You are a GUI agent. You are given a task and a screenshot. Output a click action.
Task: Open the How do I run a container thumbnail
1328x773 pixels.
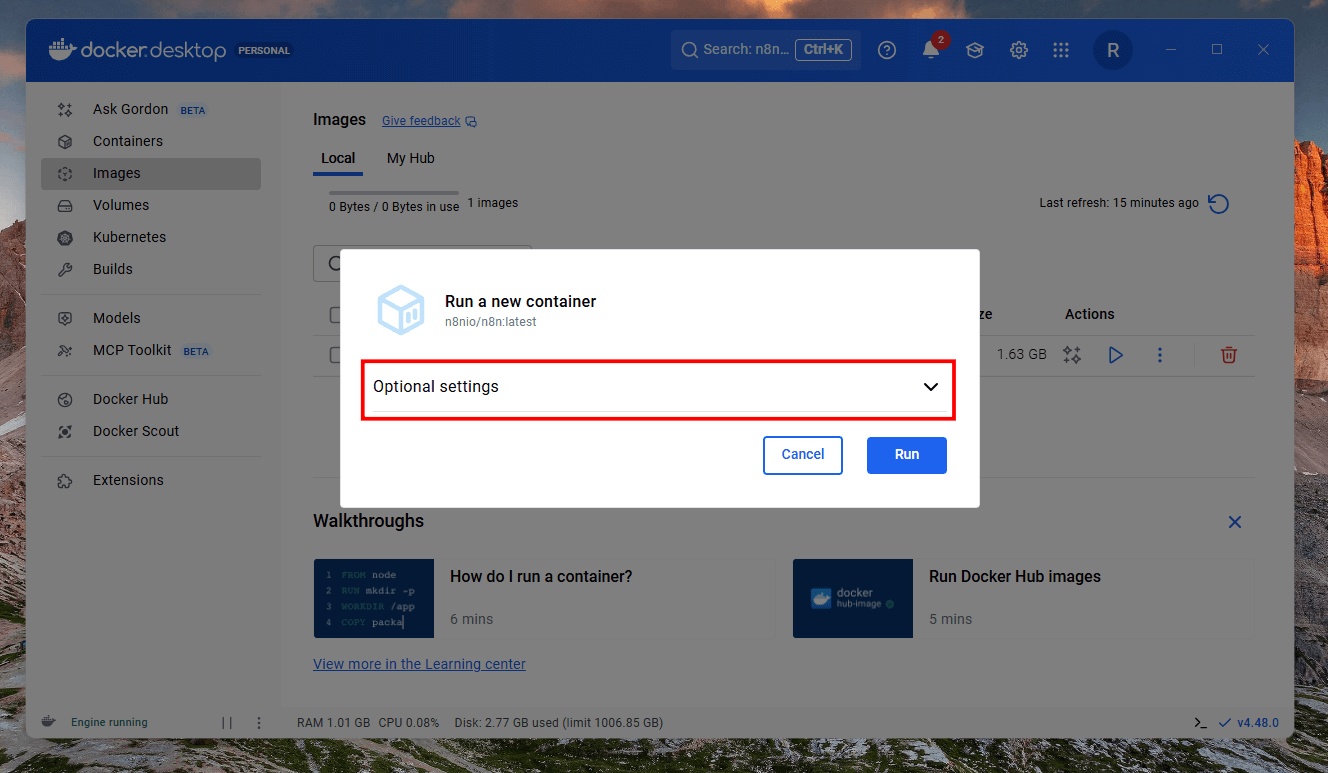(x=374, y=598)
